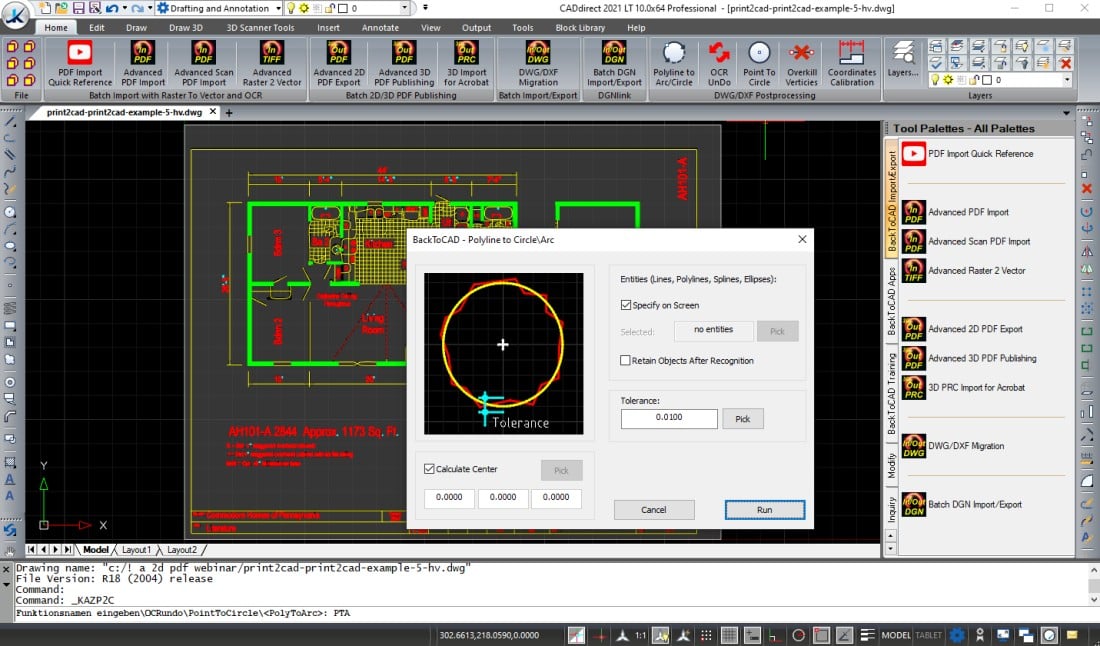Run Overkill Verticies tool

click(801, 63)
